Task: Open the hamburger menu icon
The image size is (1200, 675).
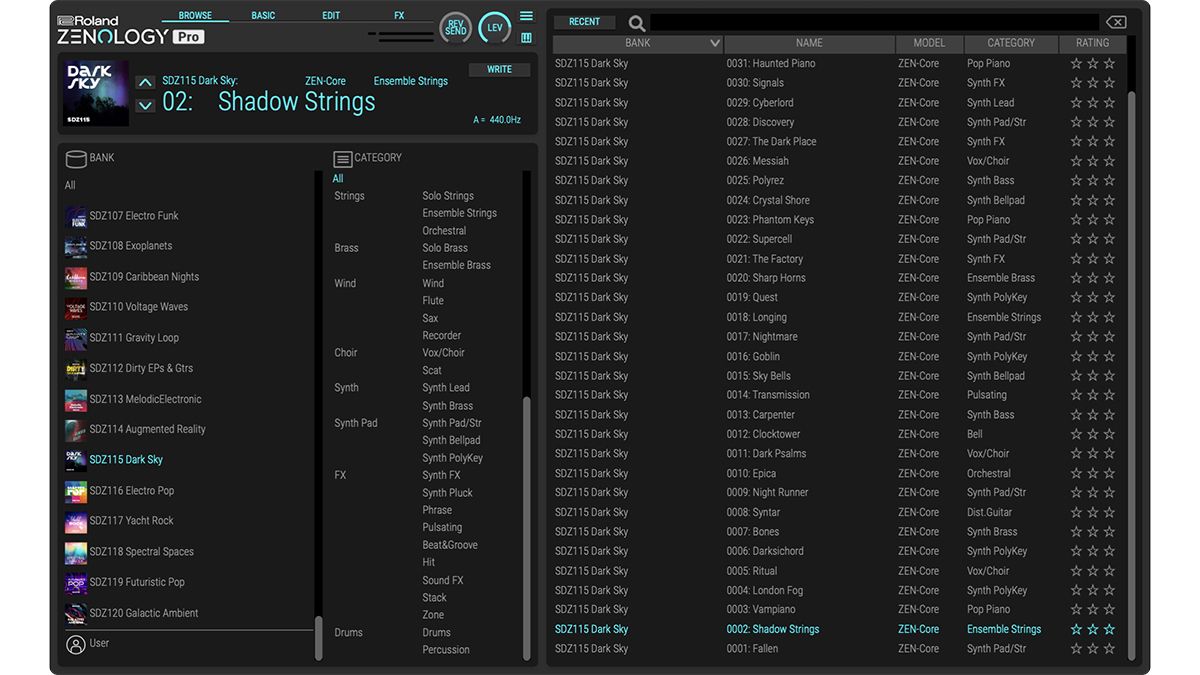Action: click(526, 15)
